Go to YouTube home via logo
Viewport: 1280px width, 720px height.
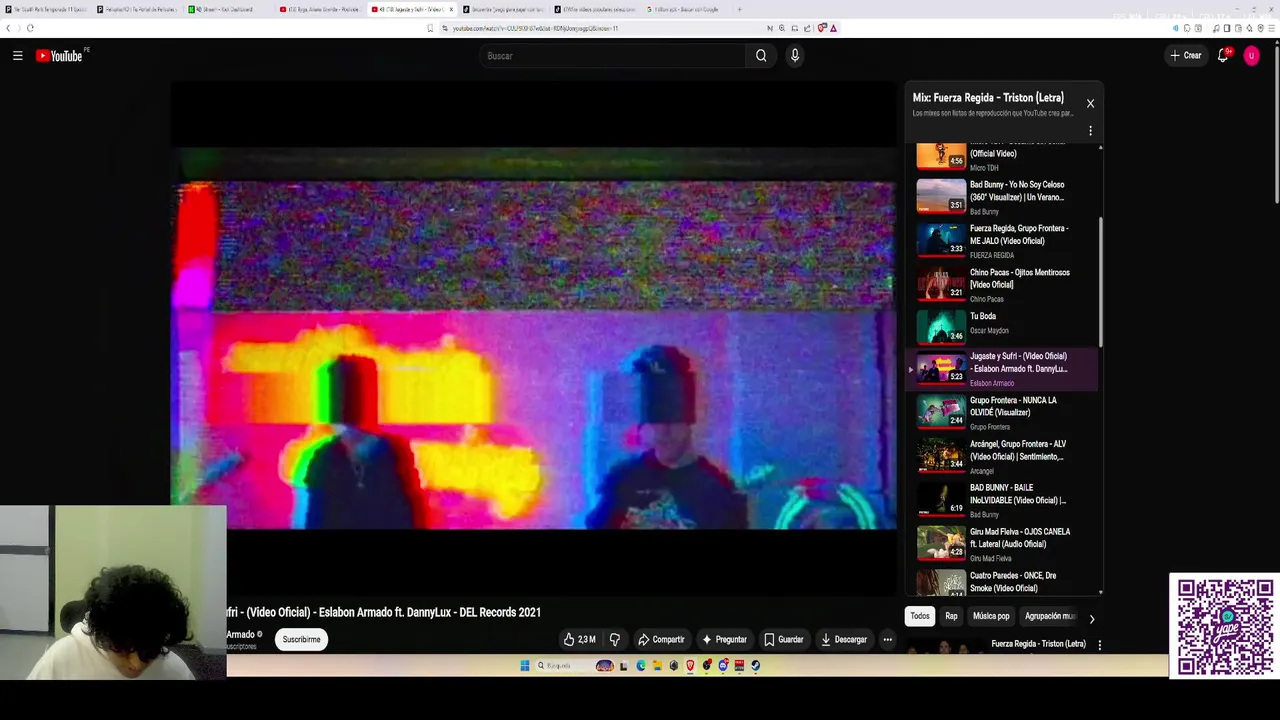click(x=59, y=56)
